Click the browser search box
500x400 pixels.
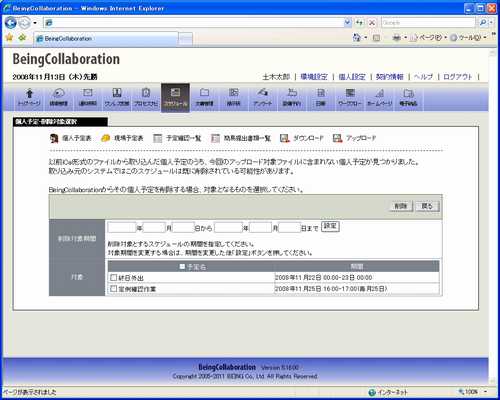[x=429, y=23]
